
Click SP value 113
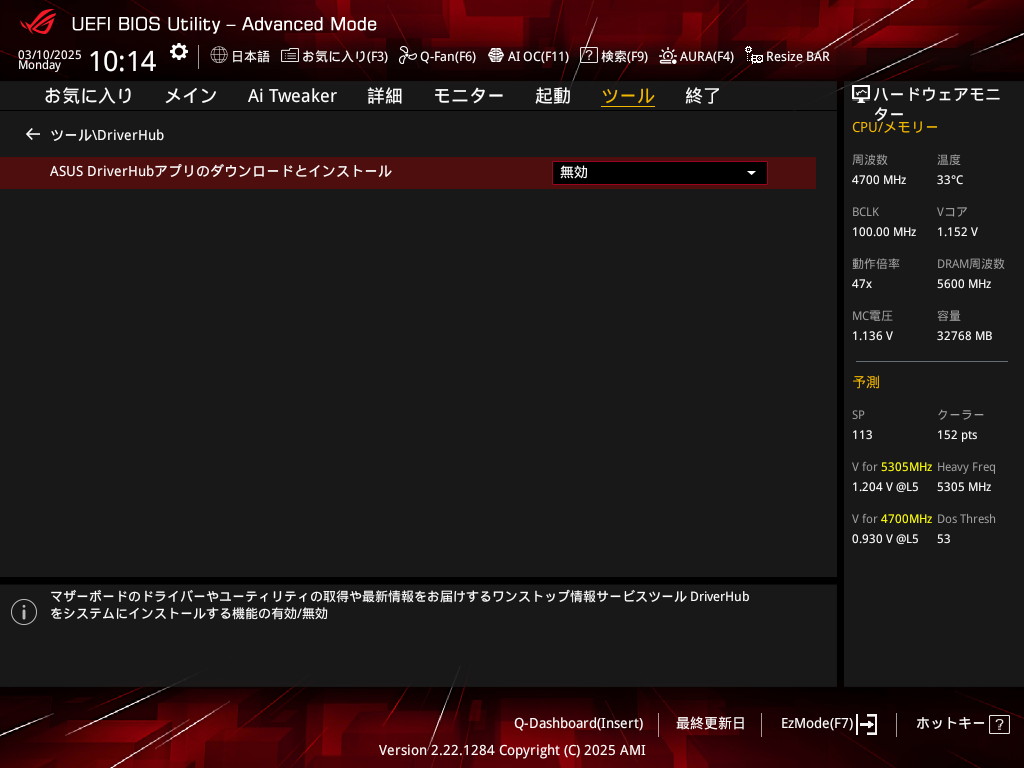(862, 435)
